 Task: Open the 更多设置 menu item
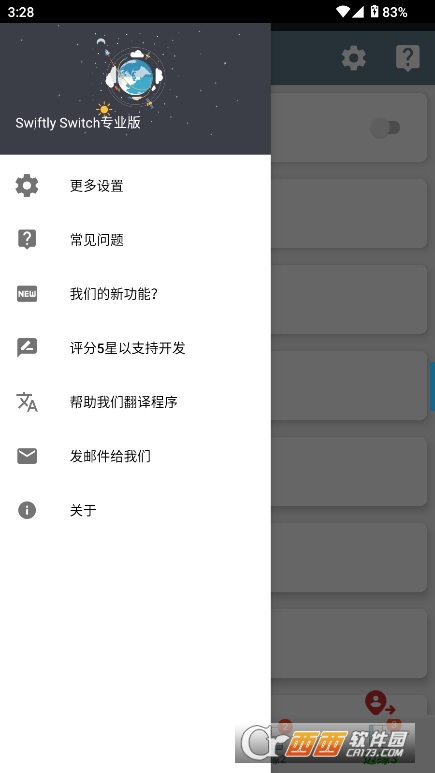(135, 185)
